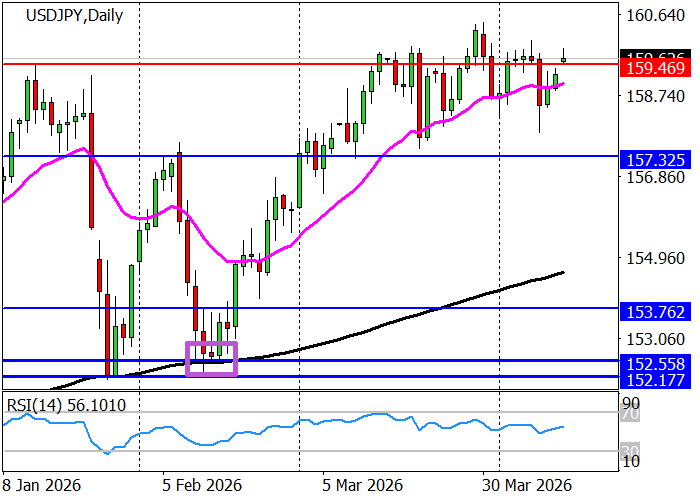Image resolution: width=700 pixels, height=500 pixels.
Task: Click the 160.620 price axis value
Action: (x=656, y=17)
